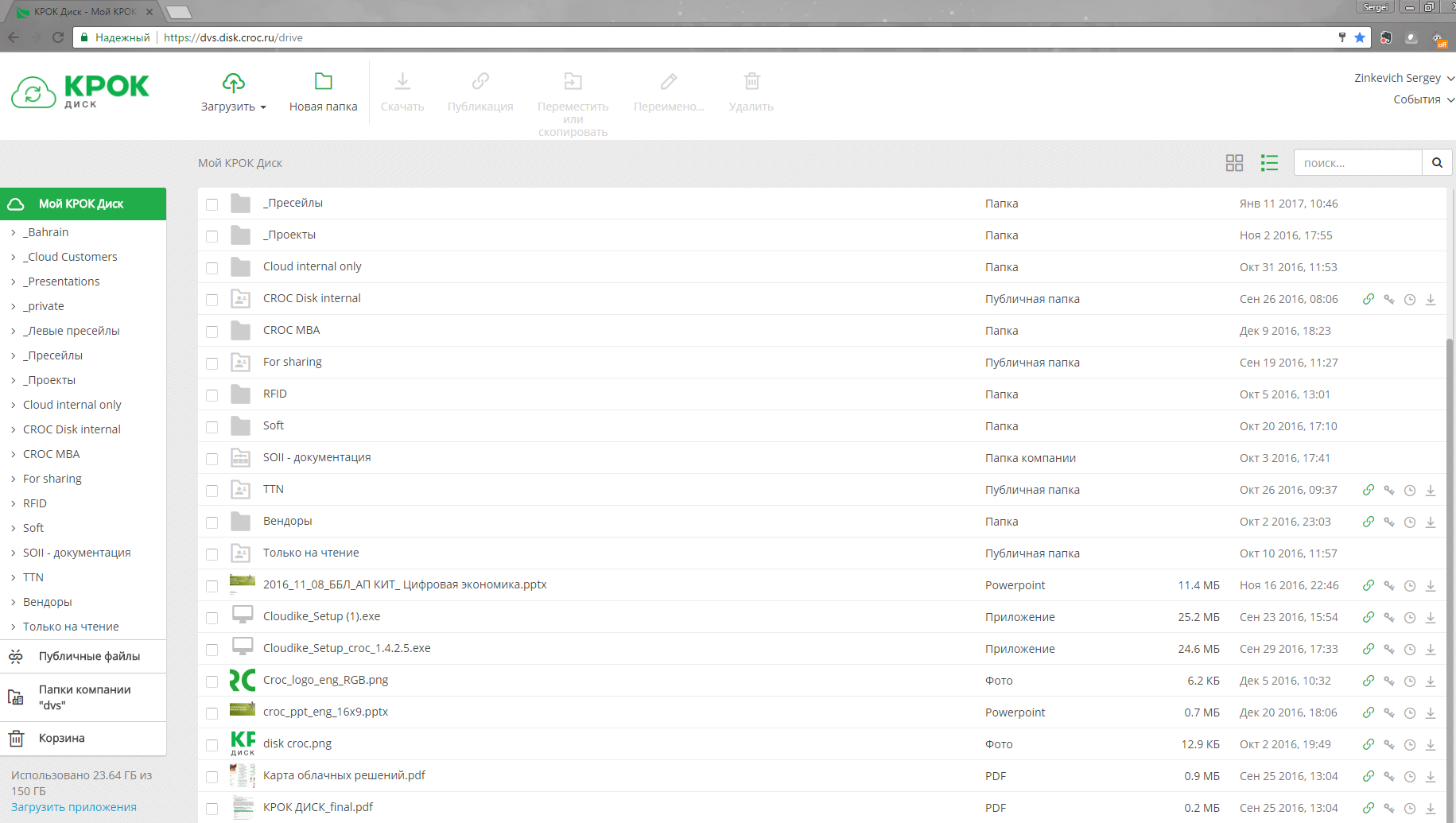This screenshot has height=823, width=1456.
Task: Switch to list view icon
Action: point(1269,163)
